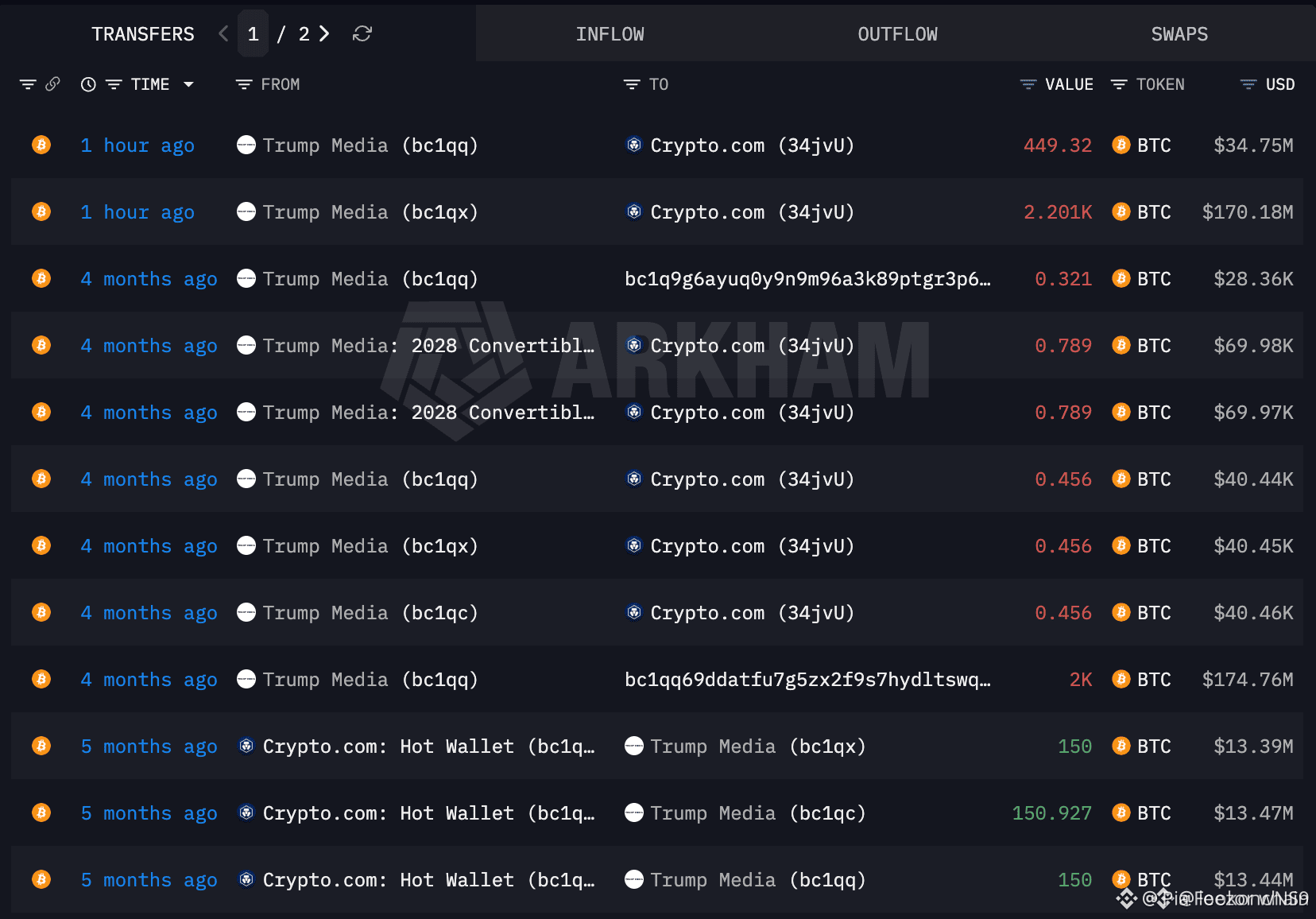Go to next transfers page arrow

coord(324,33)
